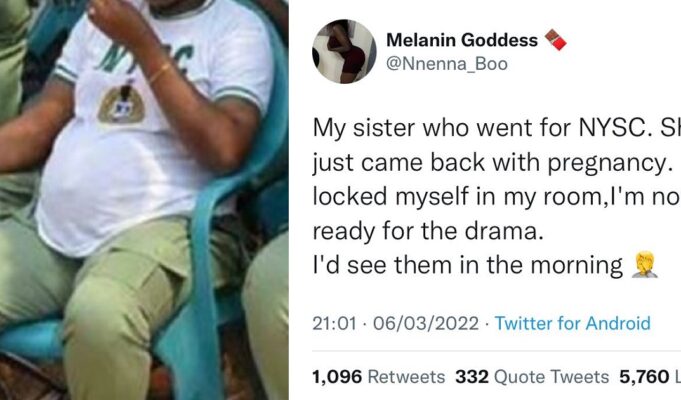Click the round emblem on the white shirt
Screen dimensions: 681x400
[124, 103]
